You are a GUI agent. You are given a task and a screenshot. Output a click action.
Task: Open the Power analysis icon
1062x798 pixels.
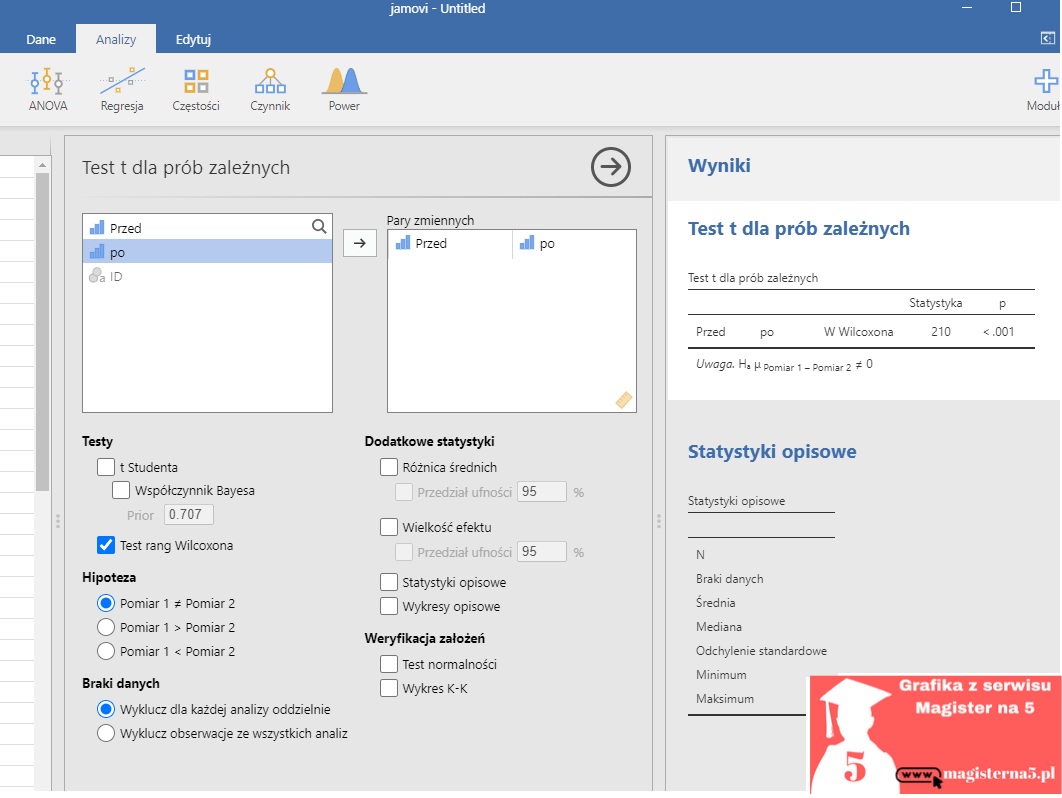[344, 89]
